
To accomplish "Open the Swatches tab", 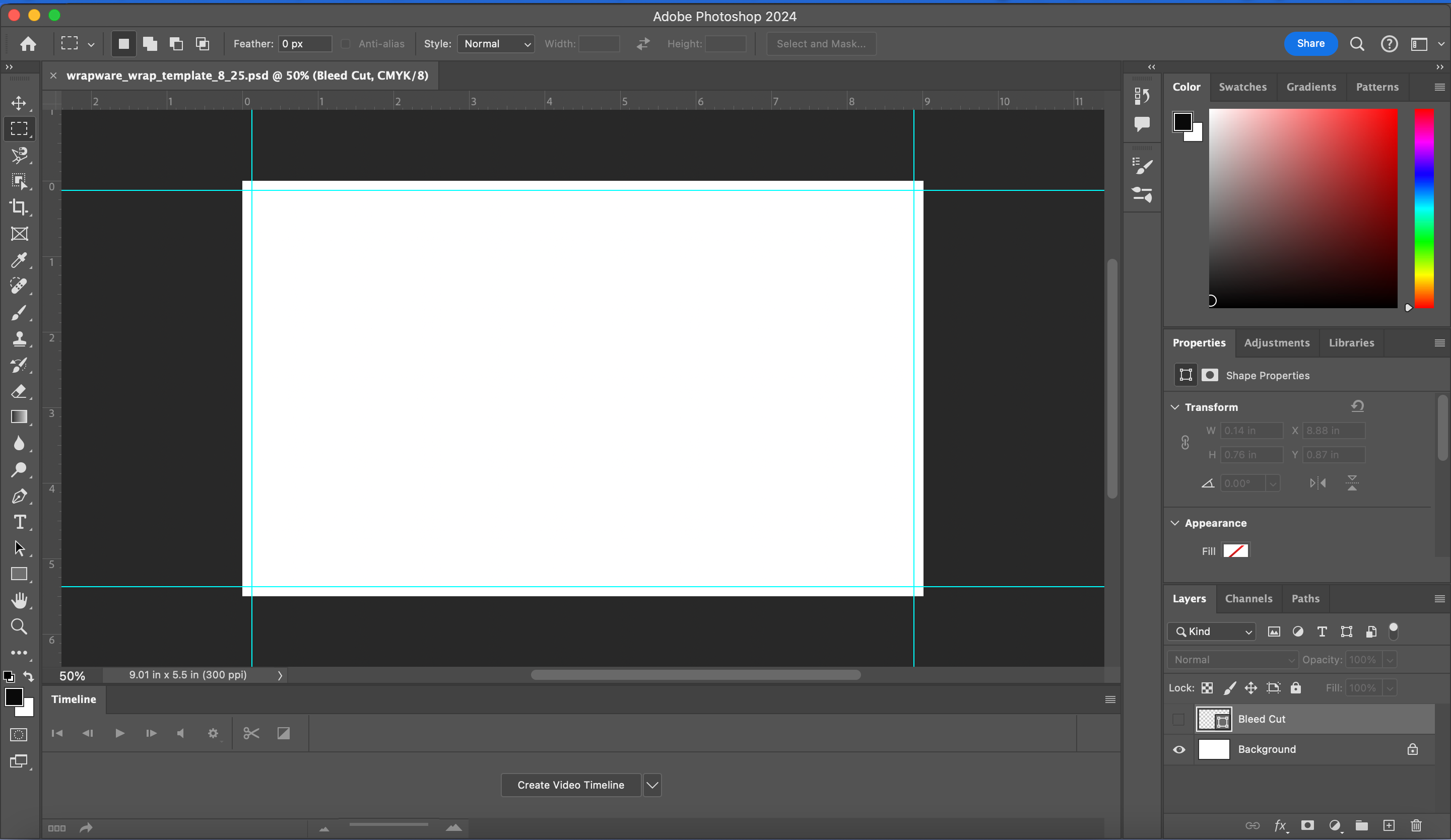I will click(x=1242, y=87).
